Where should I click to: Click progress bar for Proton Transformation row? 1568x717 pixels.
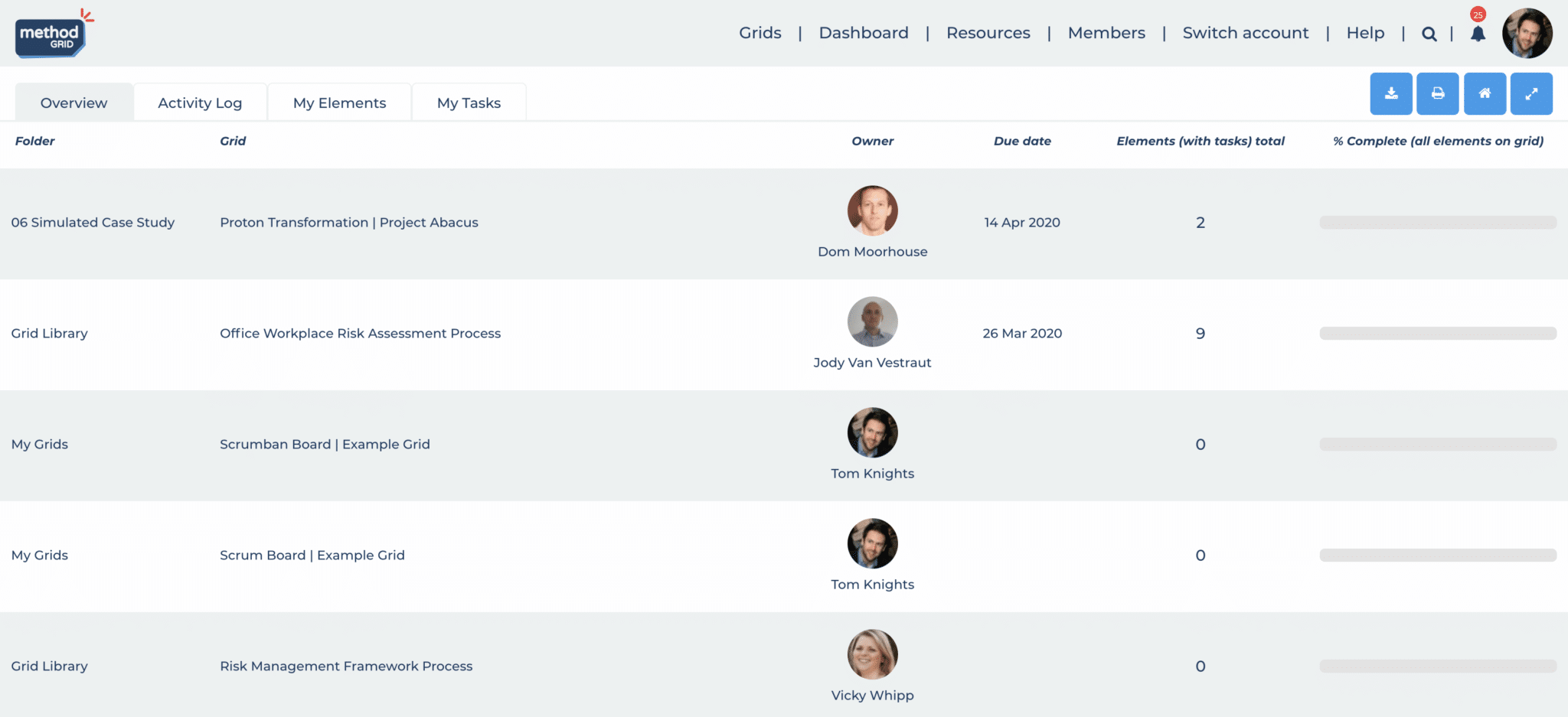point(1438,223)
